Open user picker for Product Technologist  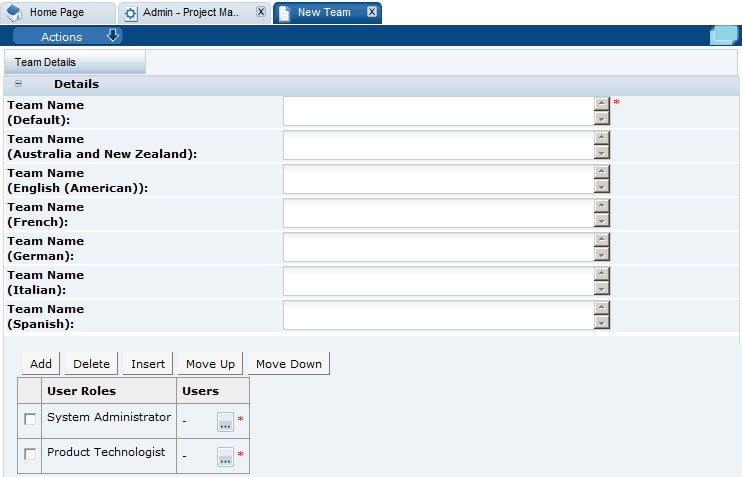click(225, 456)
